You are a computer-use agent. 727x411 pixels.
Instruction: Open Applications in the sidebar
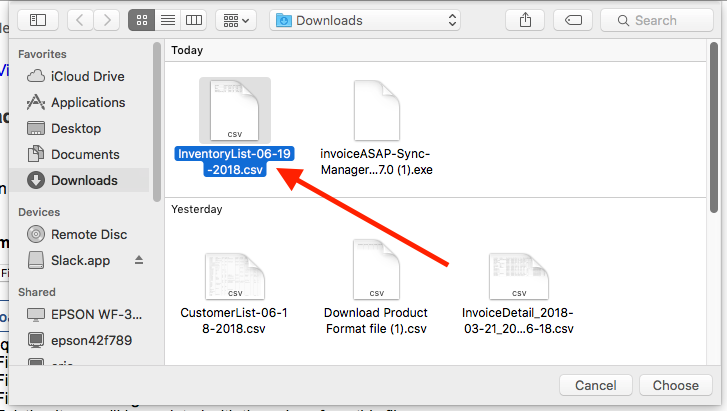tap(88, 102)
